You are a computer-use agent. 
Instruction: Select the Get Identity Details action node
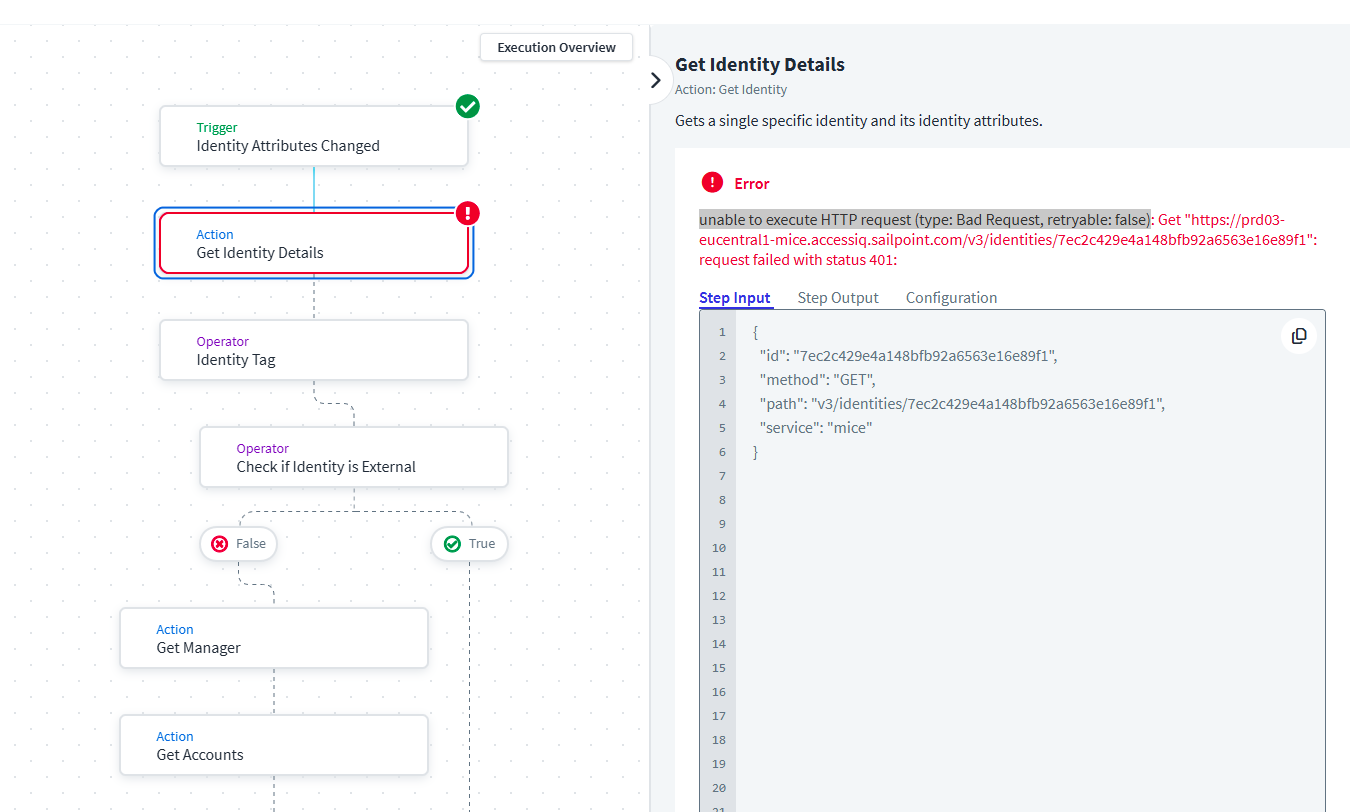(314, 243)
